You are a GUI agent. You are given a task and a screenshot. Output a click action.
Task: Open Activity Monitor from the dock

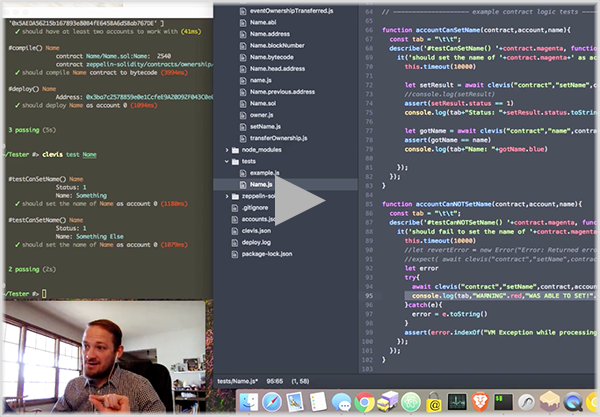[x=457, y=402]
